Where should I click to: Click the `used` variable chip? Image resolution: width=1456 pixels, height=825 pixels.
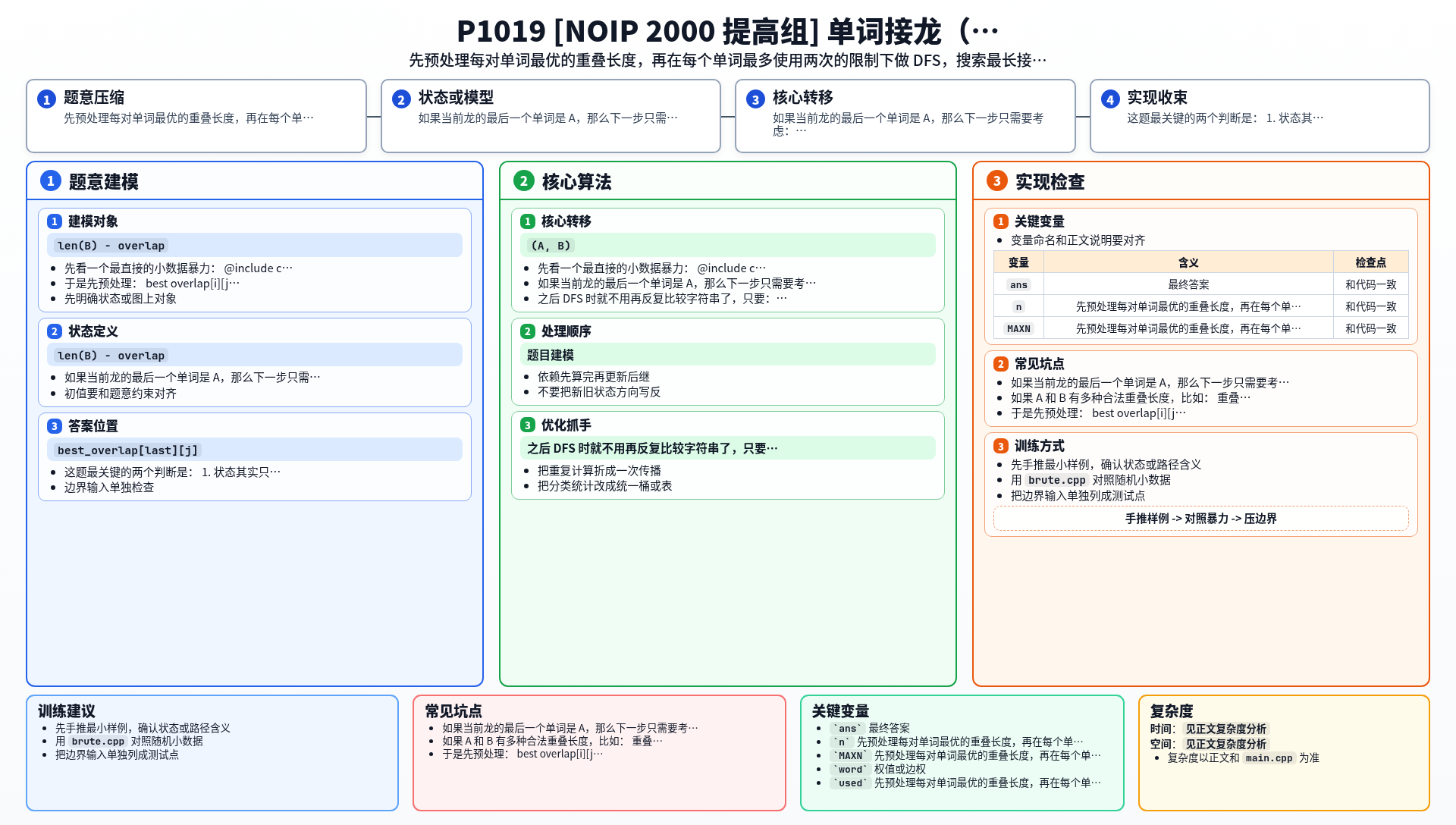click(x=850, y=783)
